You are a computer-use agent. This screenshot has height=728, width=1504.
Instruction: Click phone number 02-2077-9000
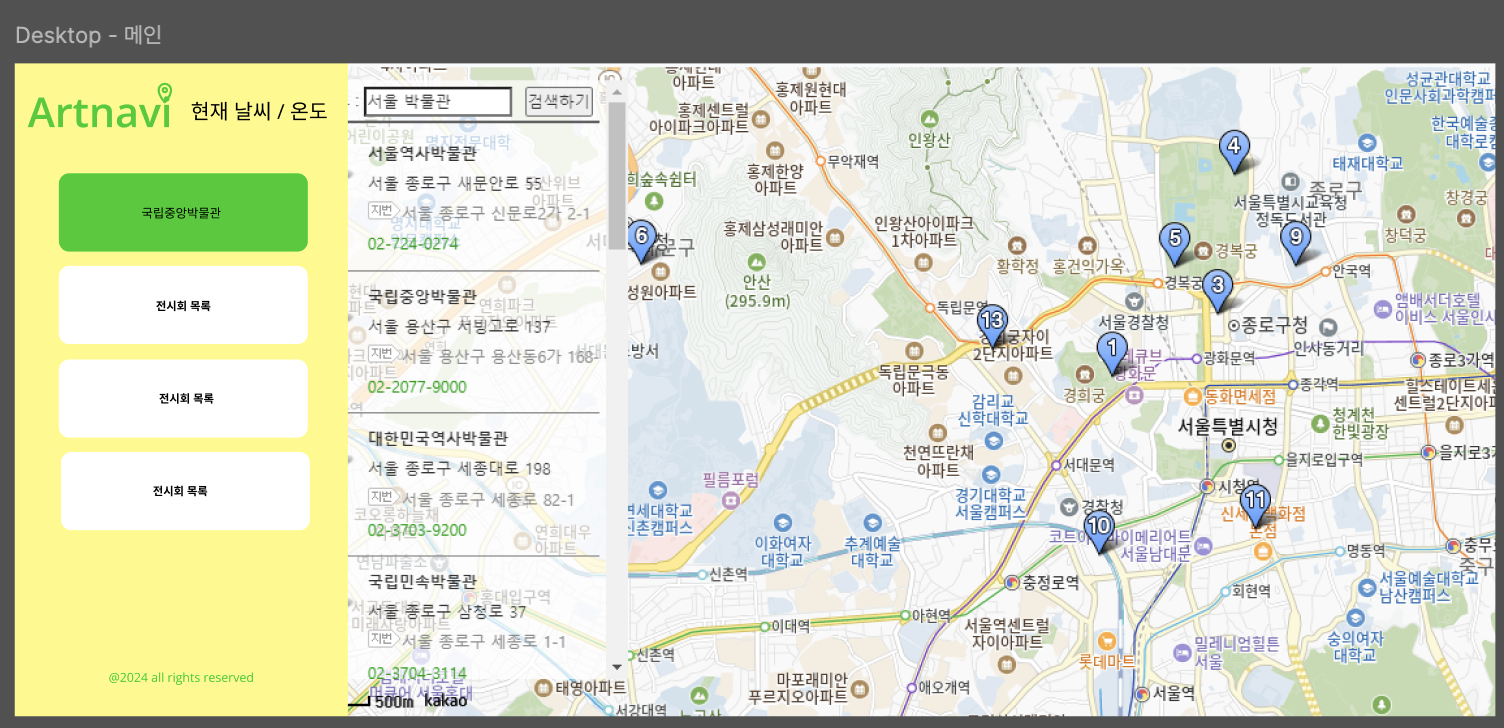[x=417, y=387]
